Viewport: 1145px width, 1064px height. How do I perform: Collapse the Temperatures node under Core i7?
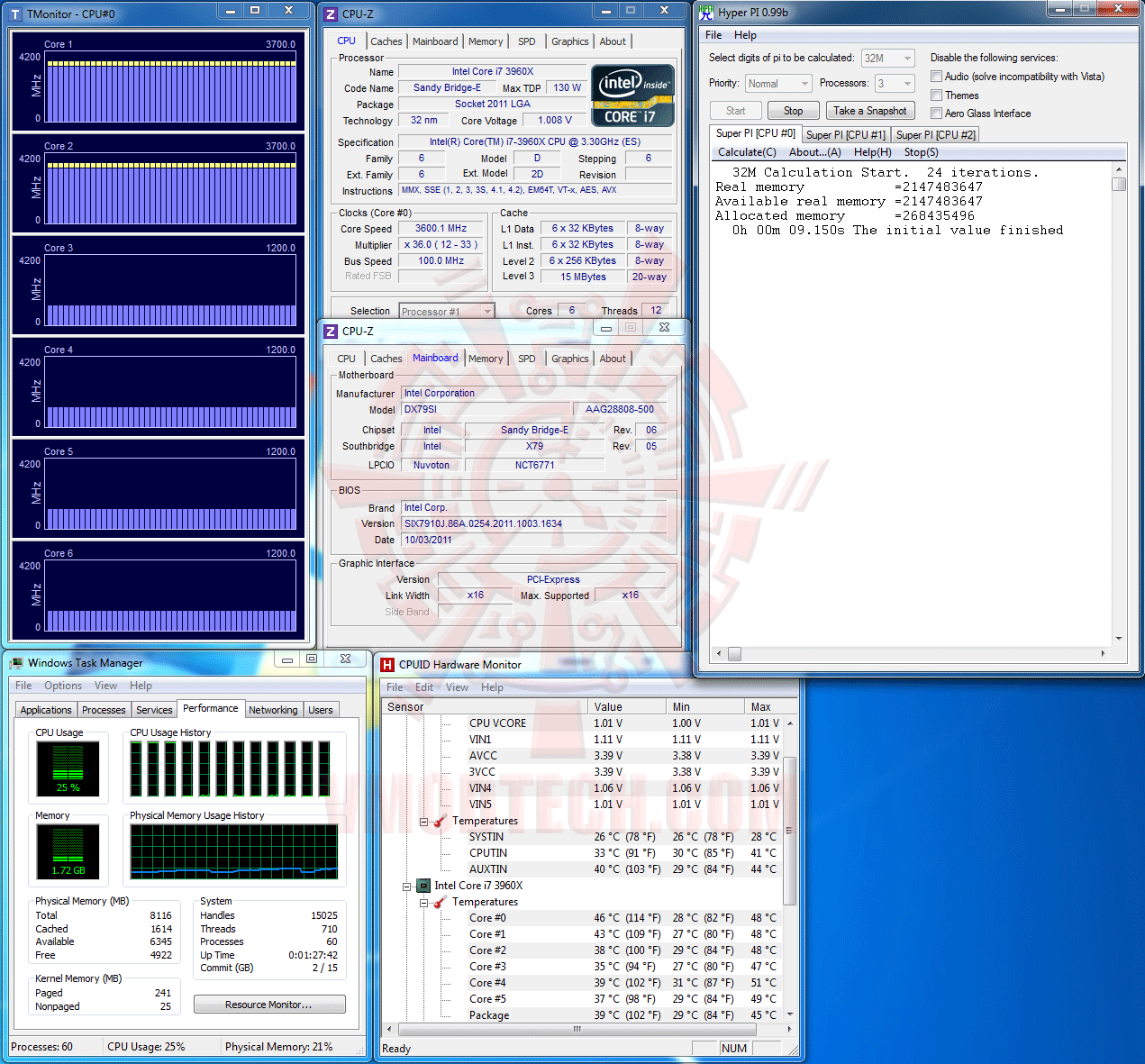click(424, 903)
